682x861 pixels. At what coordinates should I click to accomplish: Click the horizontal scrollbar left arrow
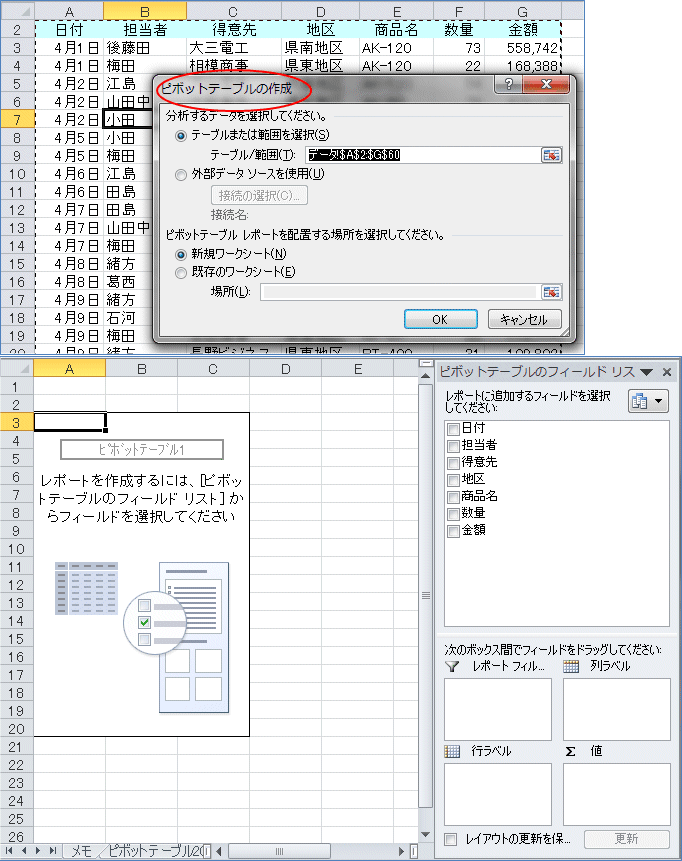click(219, 851)
